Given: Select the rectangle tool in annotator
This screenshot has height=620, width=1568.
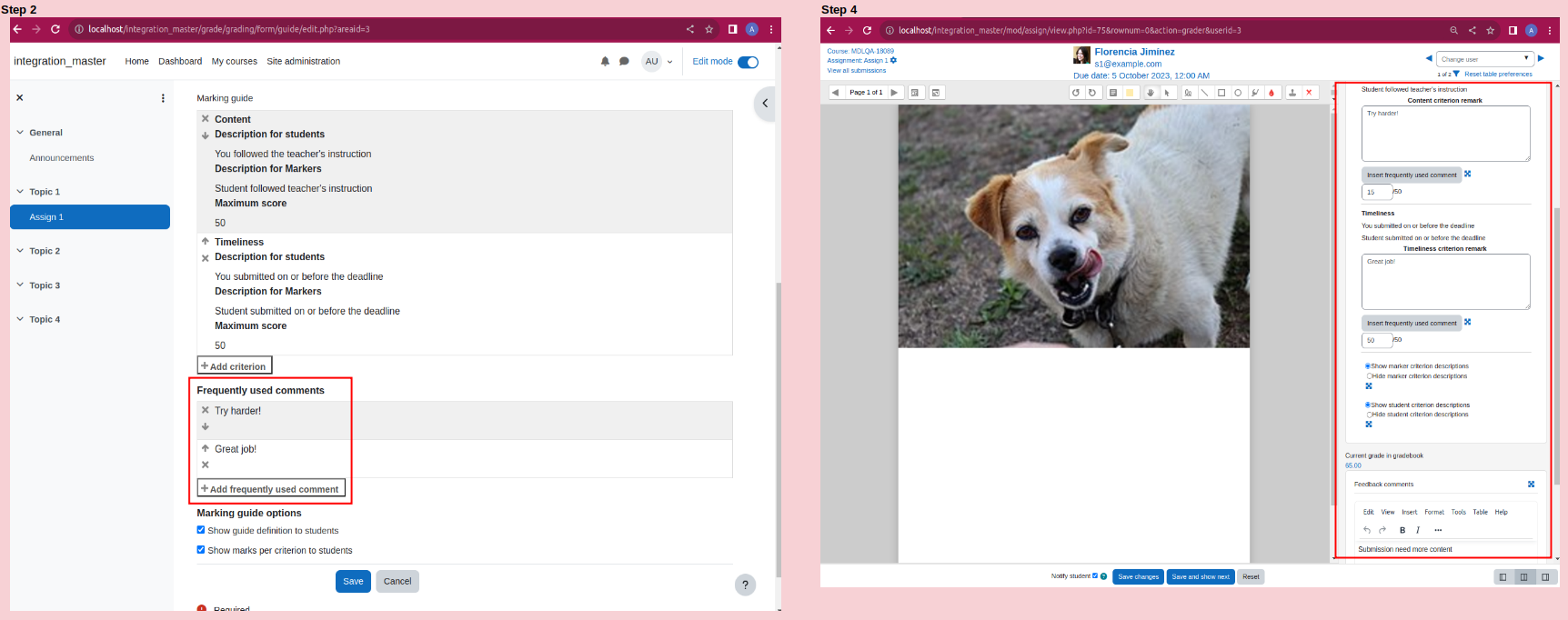Looking at the screenshot, I should [x=1221, y=93].
